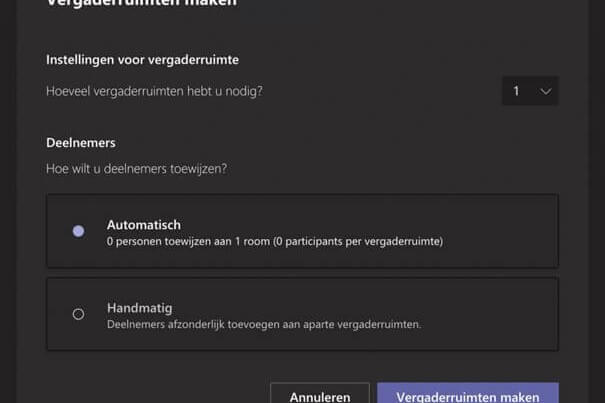Viewport: 605px width, 403px height.
Task: Open the room count dropdown showing 1
Action: click(x=530, y=91)
